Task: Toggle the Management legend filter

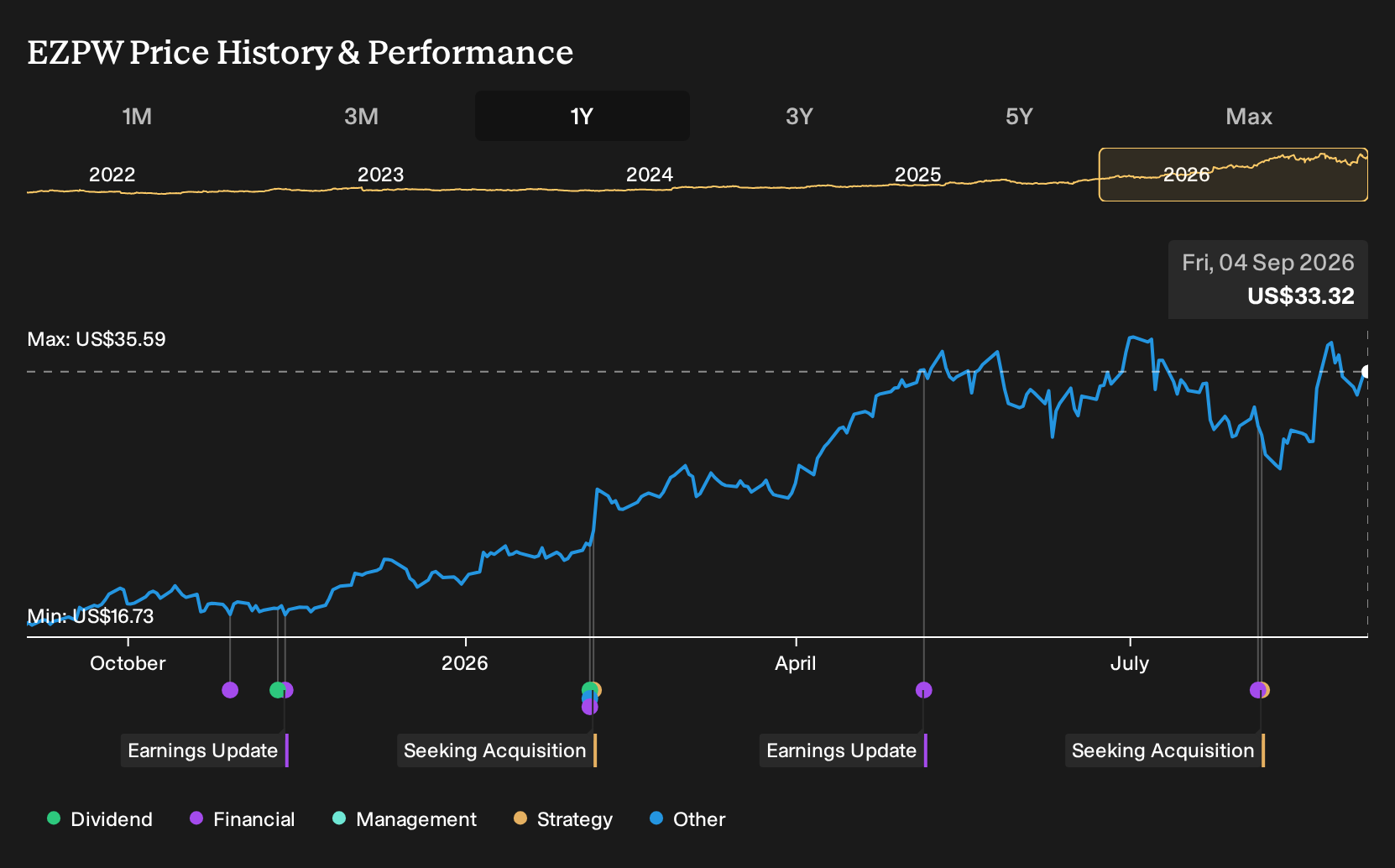Action: (x=405, y=819)
